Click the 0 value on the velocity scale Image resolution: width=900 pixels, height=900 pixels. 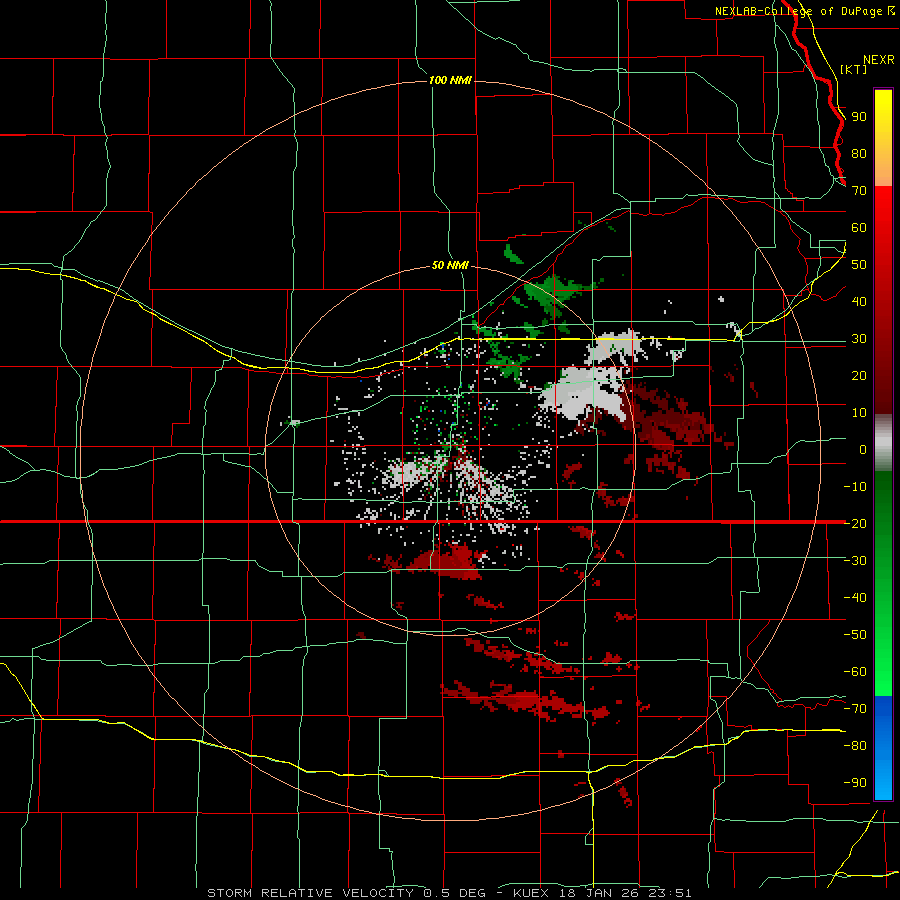pyautogui.click(x=863, y=449)
